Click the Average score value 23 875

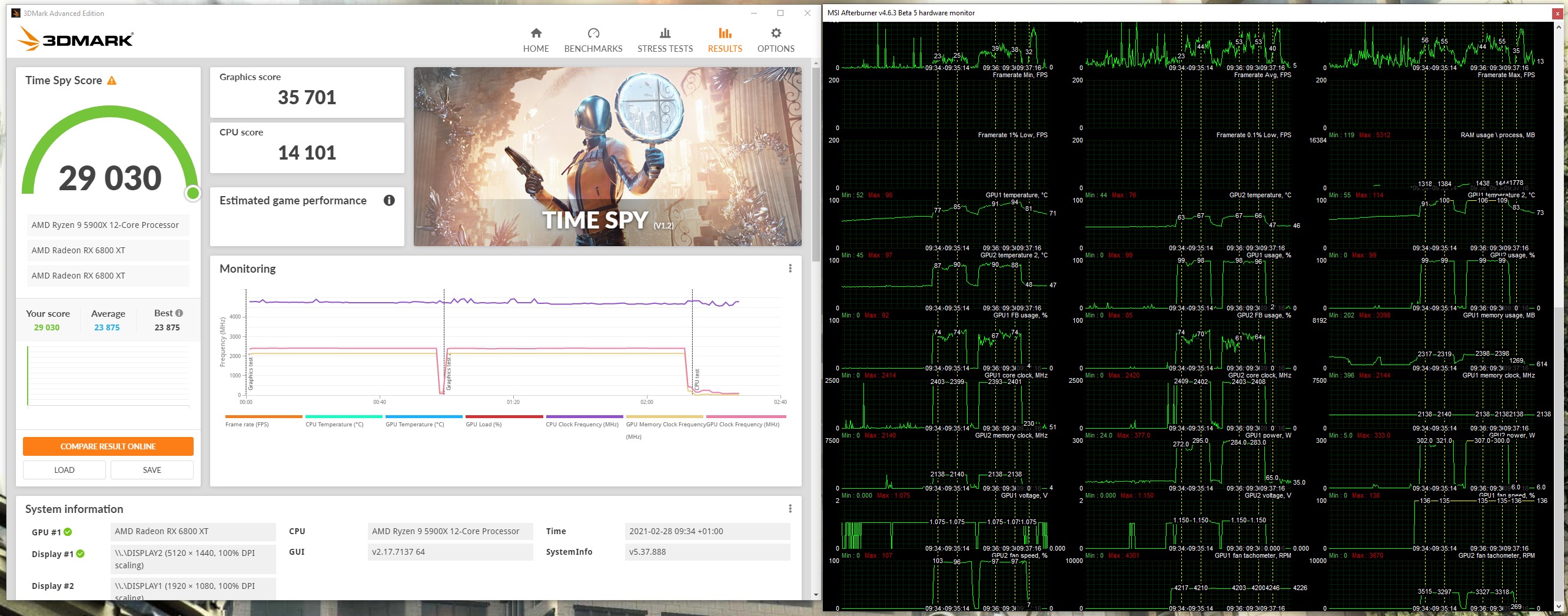coord(107,327)
